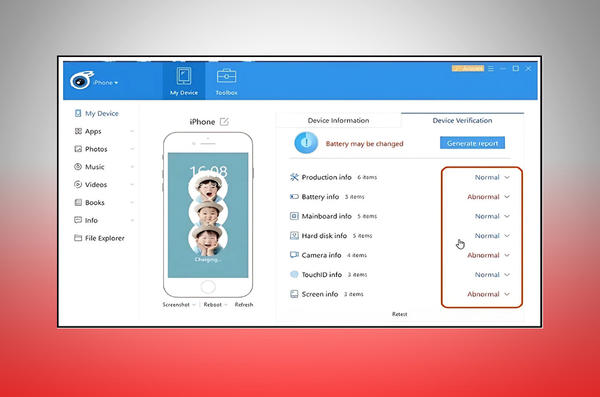Click the Retest link
Viewport: 600px width, 397px height.
click(399, 314)
